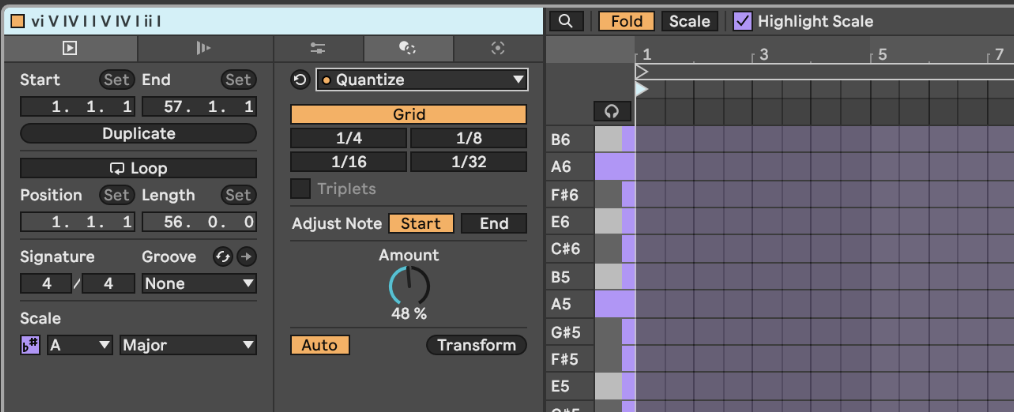Image resolution: width=1014 pixels, height=412 pixels.
Task: Toggle the sharp/flat scale mode button
Action: [x=30, y=345]
